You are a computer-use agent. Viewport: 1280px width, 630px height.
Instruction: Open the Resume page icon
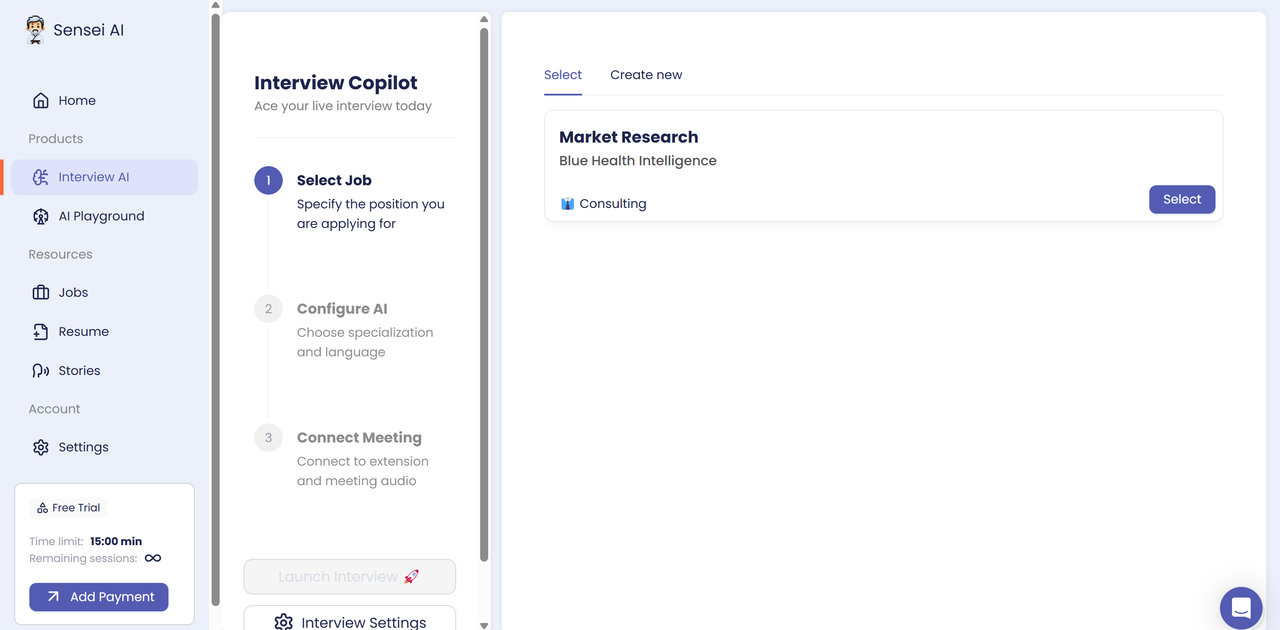(x=41, y=332)
